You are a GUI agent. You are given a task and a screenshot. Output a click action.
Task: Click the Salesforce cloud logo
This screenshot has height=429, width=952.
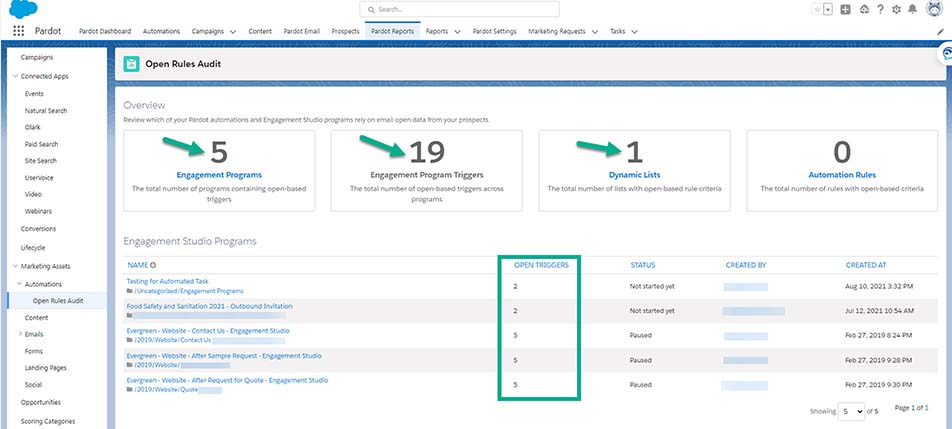coord(23,9)
